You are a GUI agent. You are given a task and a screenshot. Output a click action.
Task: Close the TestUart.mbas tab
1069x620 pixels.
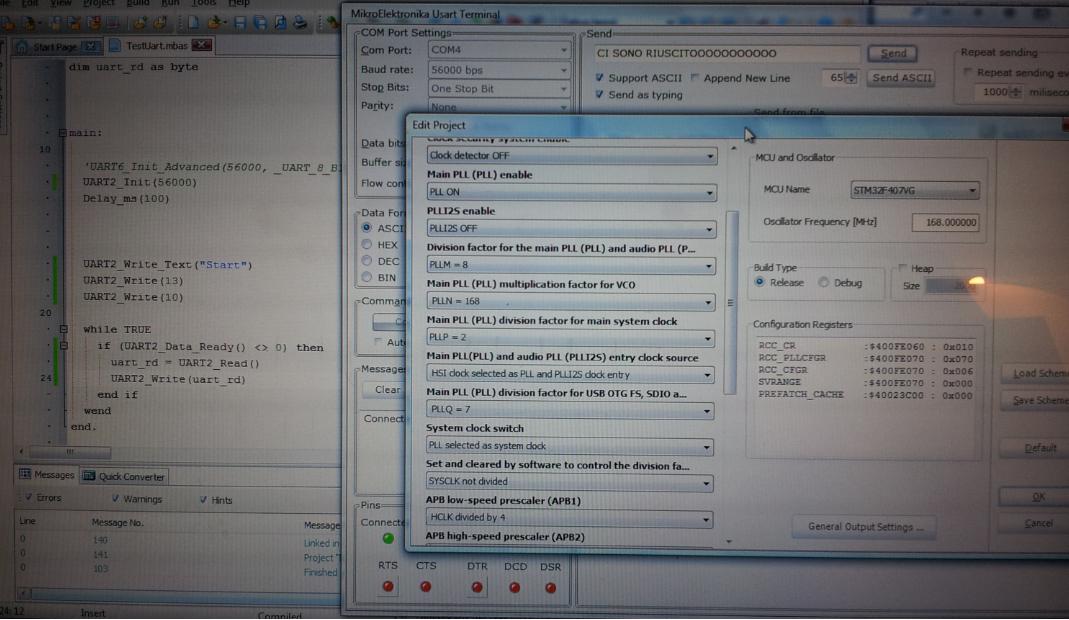pyautogui.click(x=202, y=45)
